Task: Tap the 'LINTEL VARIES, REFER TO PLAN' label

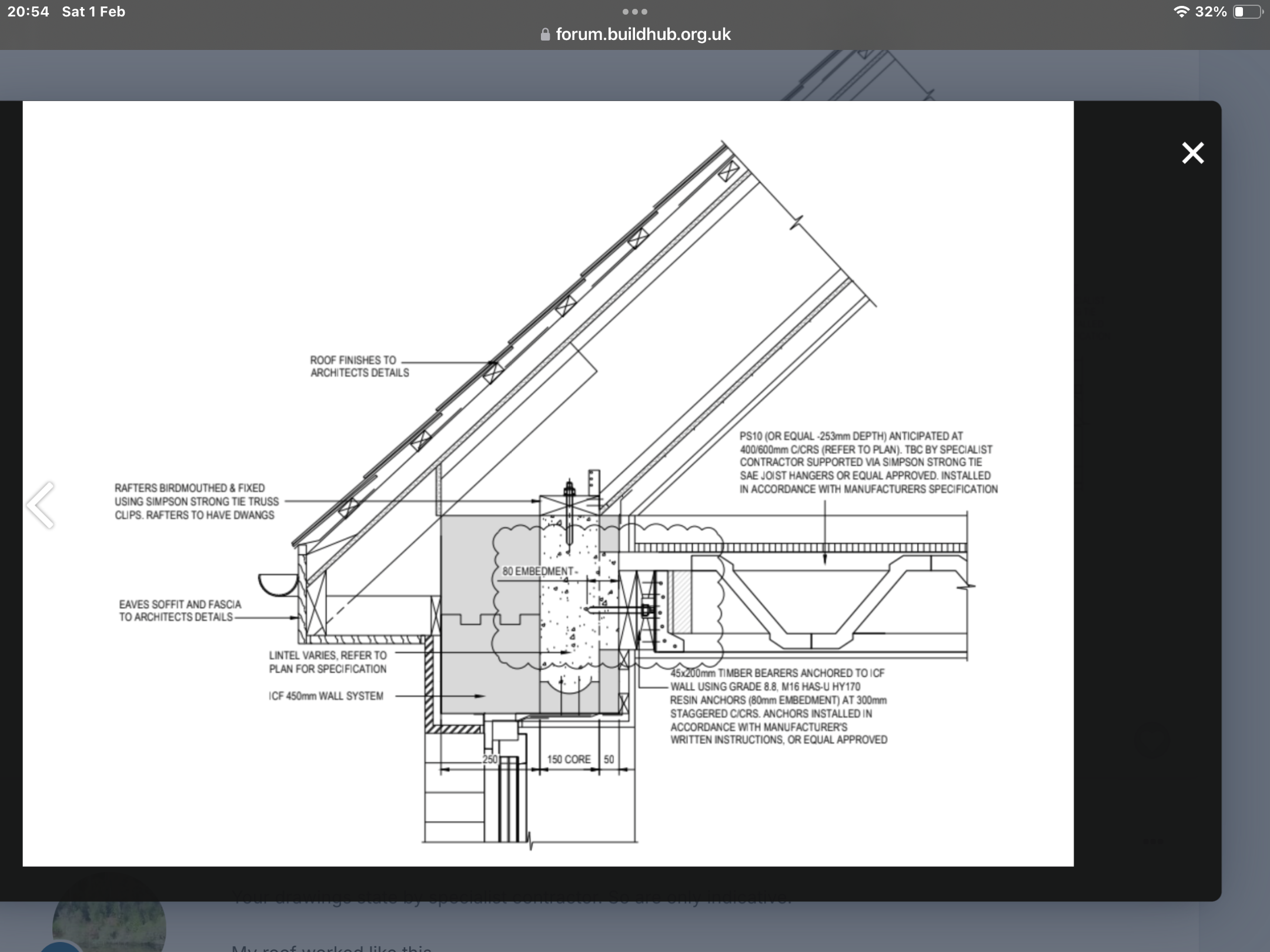Action: [328, 662]
